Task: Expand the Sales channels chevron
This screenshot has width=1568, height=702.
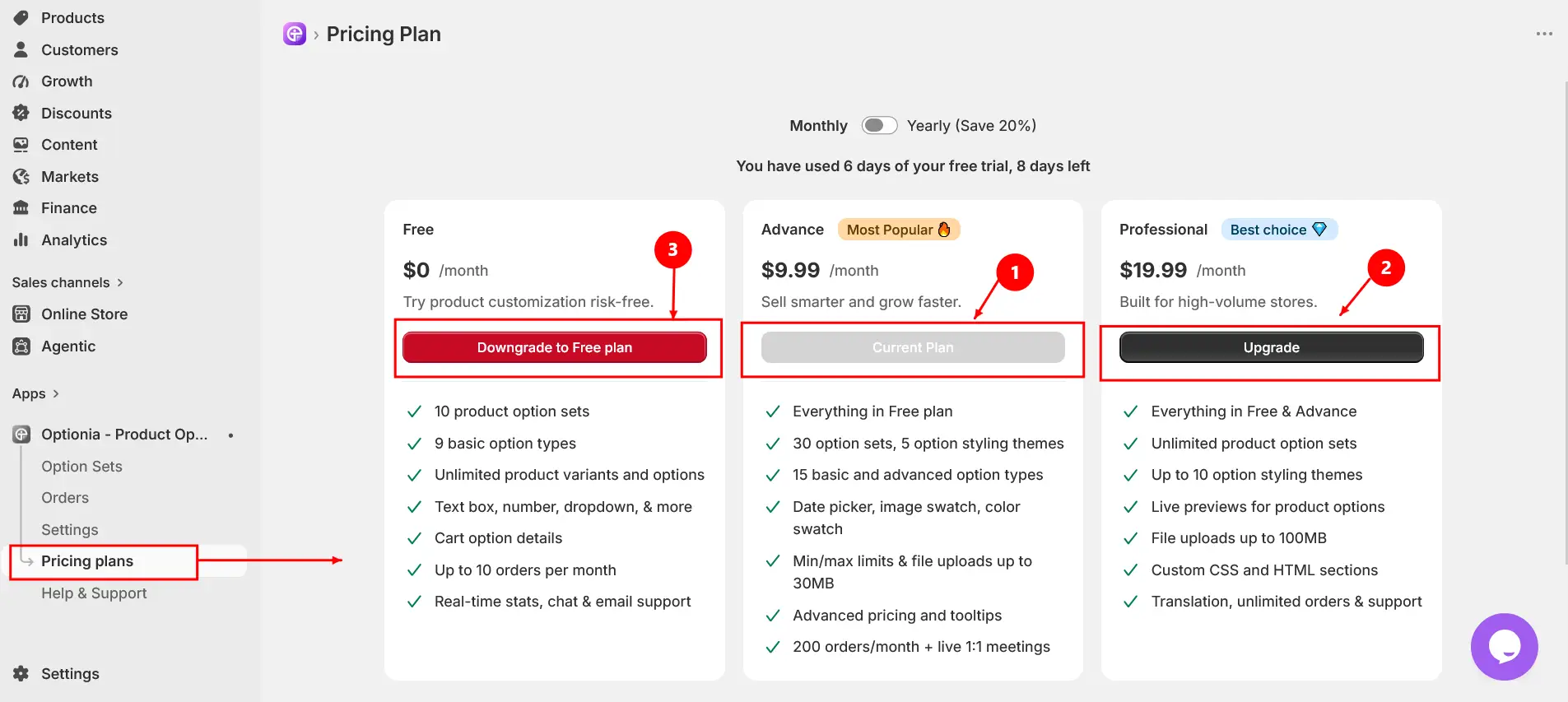Action: tap(120, 282)
